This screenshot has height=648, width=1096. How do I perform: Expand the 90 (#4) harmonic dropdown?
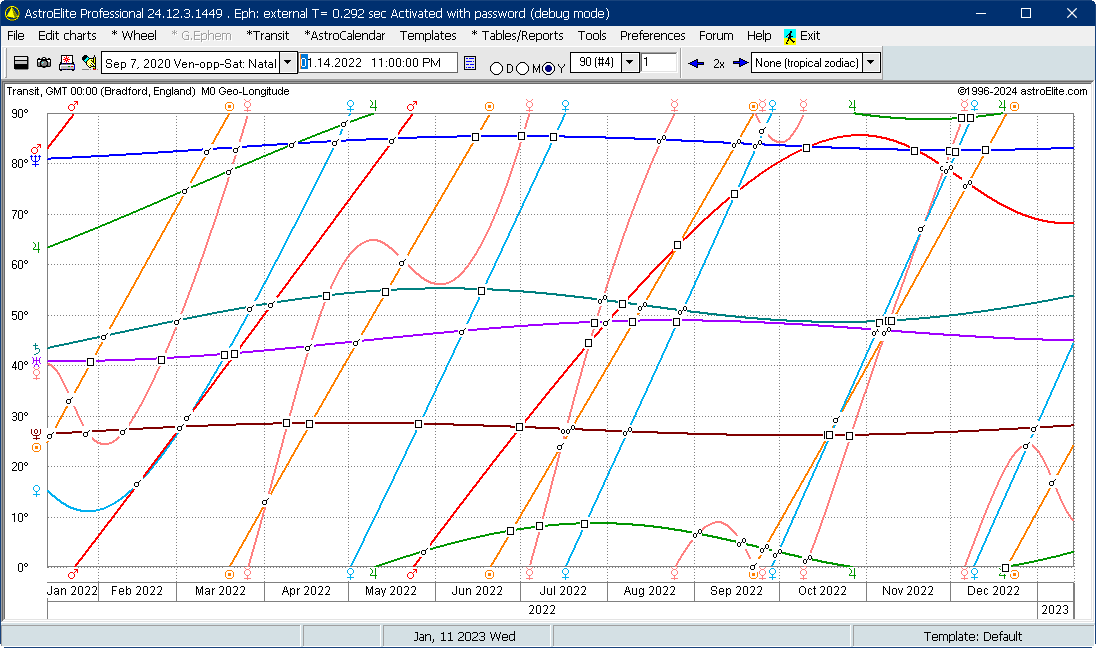point(630,62)
